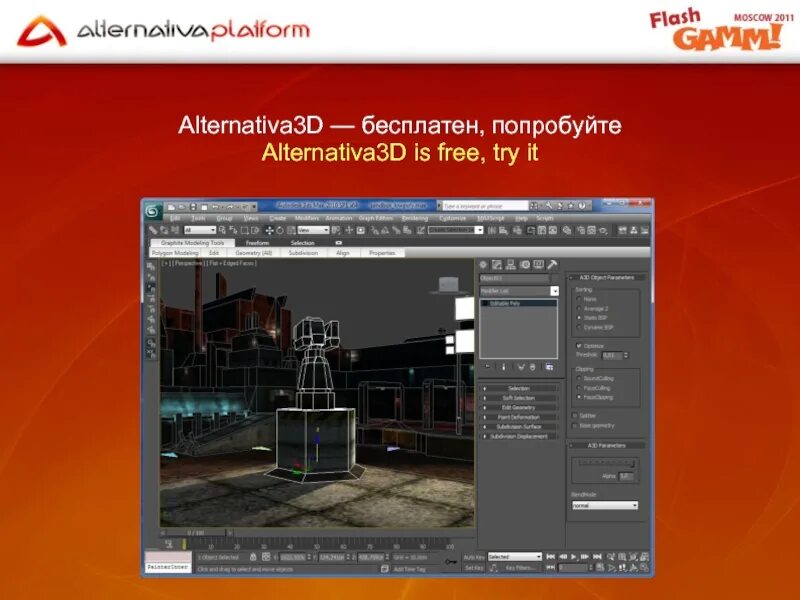This screenshot has height=600, width=800.
Task: Click the Help question mark icon
Action: [582, 206]
